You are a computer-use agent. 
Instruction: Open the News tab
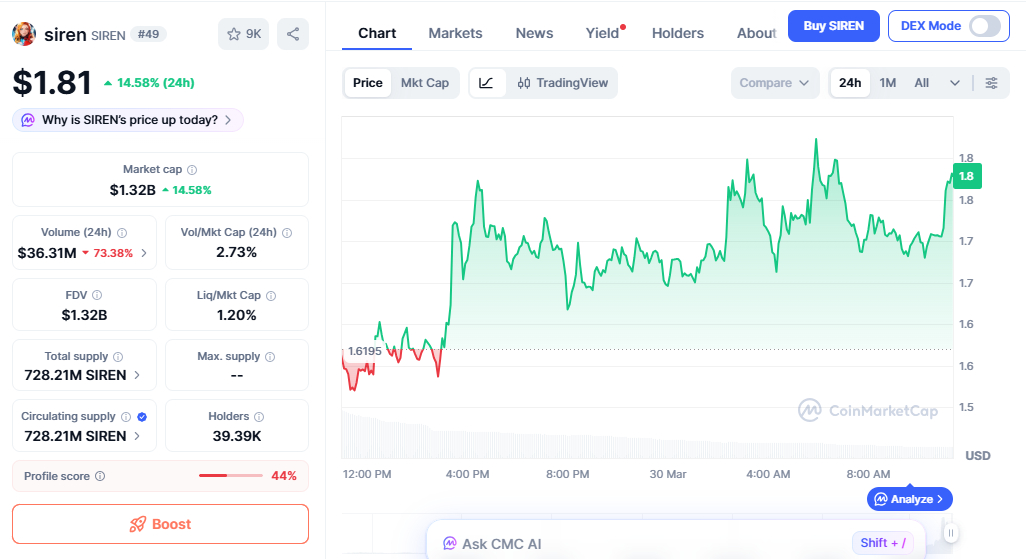[x=534, y=33]
